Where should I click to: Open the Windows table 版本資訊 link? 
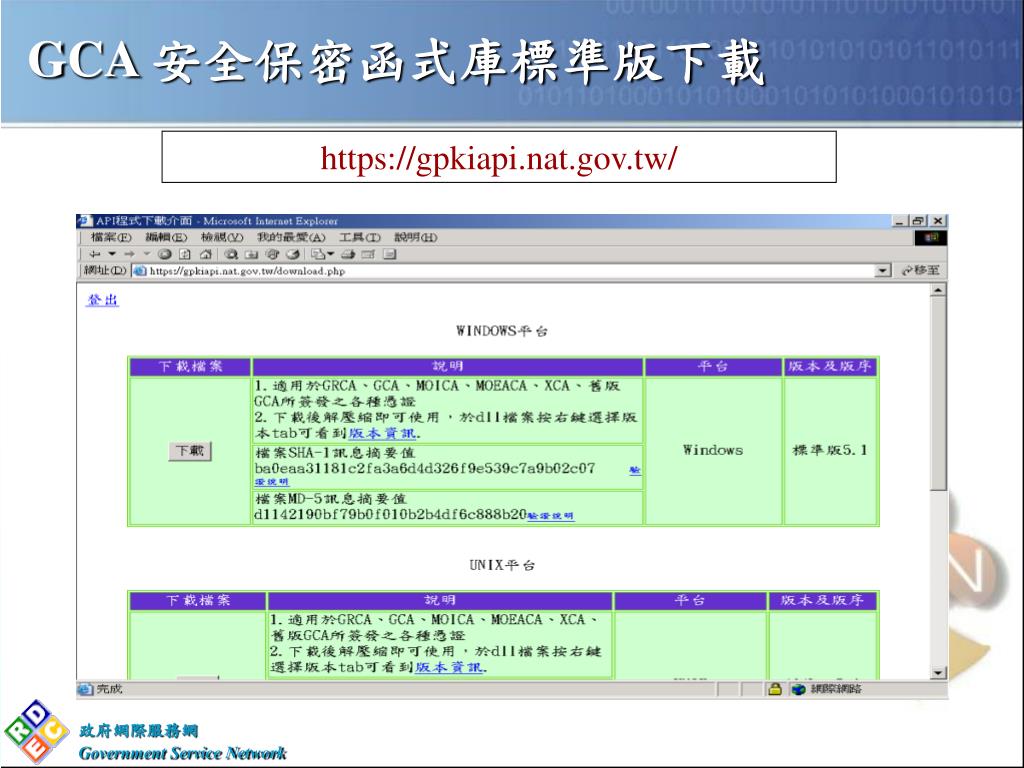pyautogui.click(x=382, y=434)
